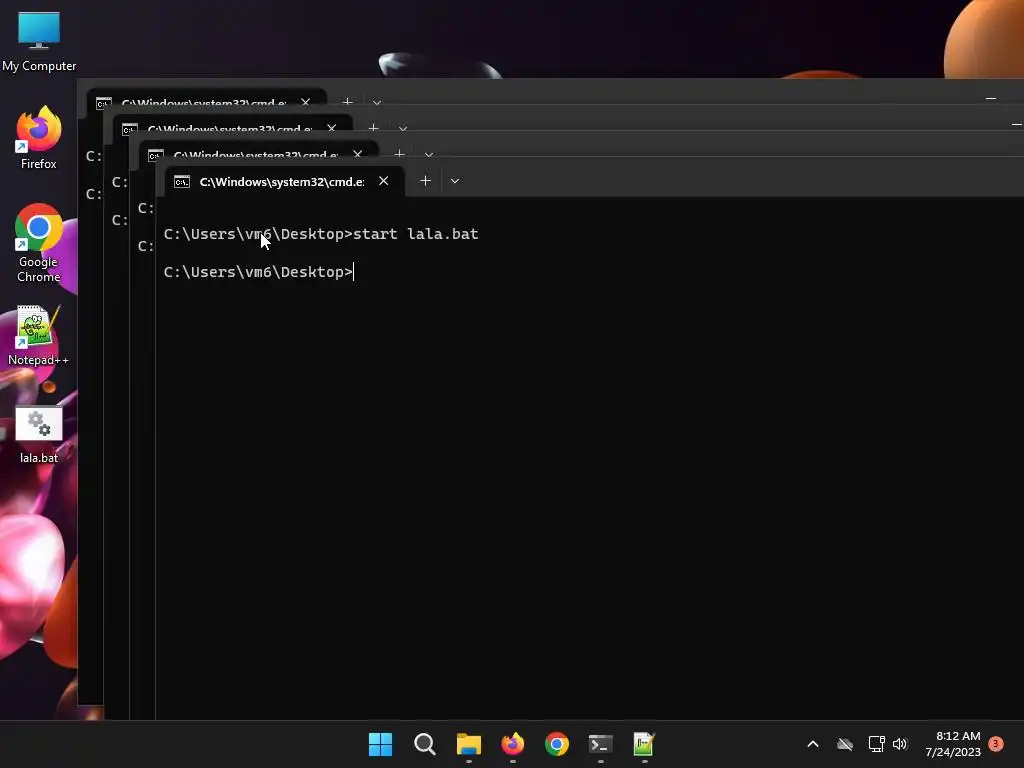Image resolution: width=1024 pixels, height=768 pixels.
Task: Open the Windows Start menu
Action: tap(381, 744)
